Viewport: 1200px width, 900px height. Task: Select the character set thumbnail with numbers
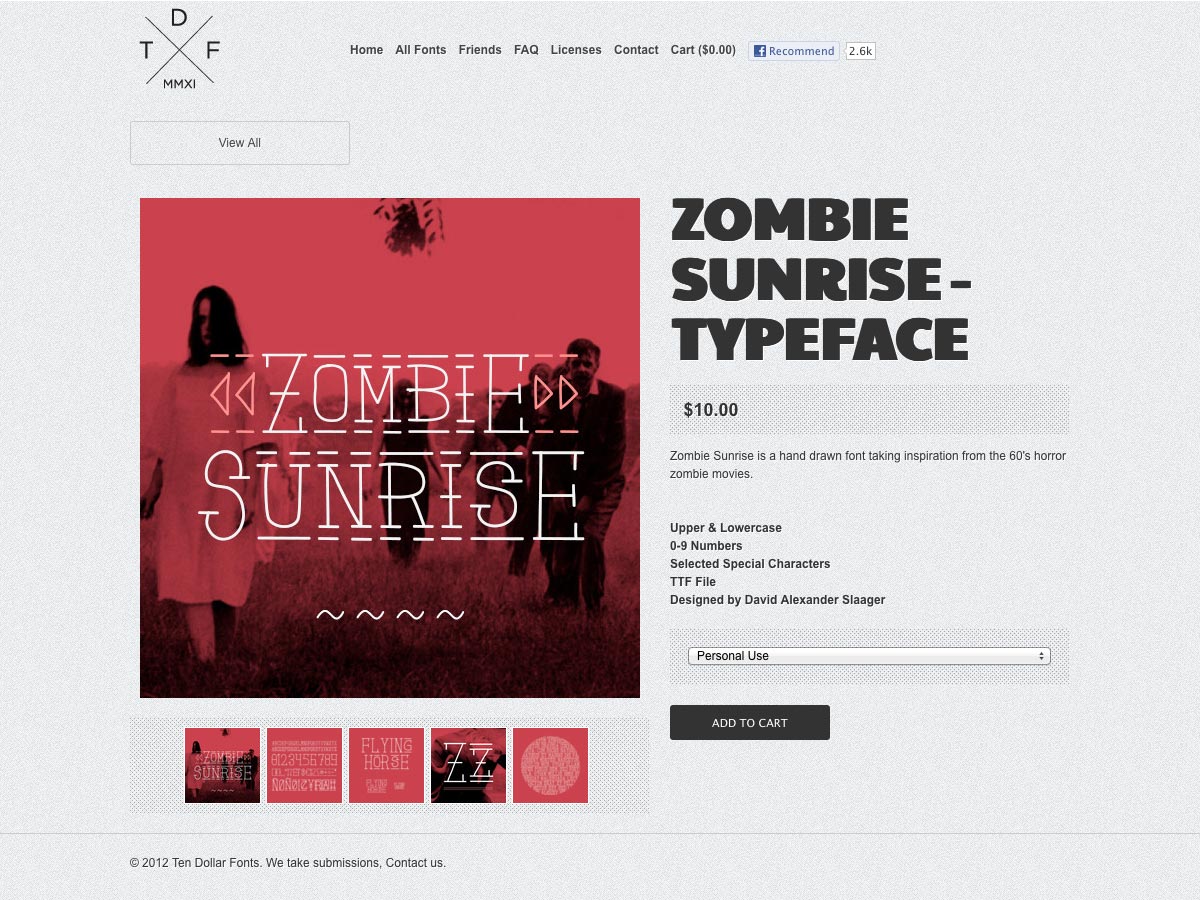click(x=304, y=765)
